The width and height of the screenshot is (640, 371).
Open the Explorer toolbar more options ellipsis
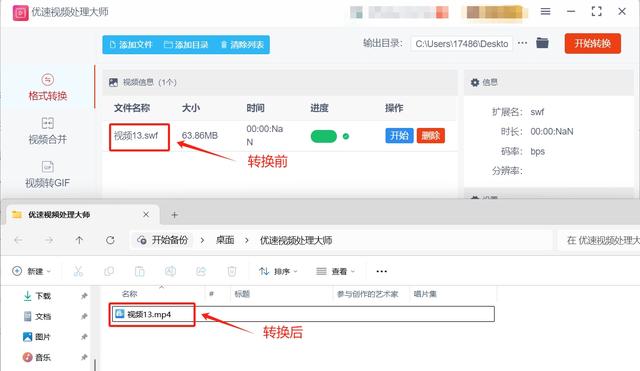tap(381, 271)
